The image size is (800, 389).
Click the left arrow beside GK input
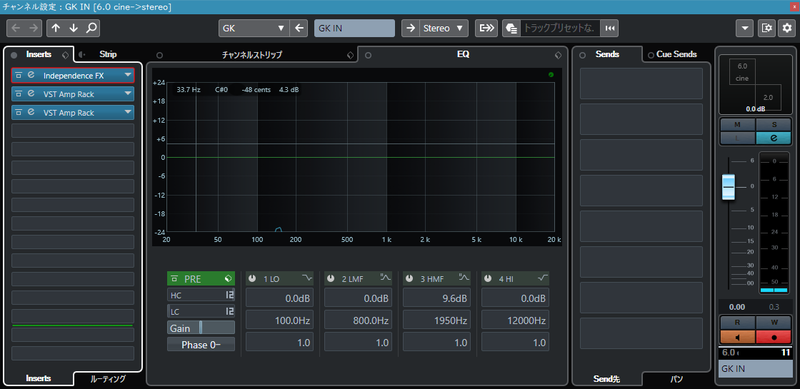click(x=299, y=29)
